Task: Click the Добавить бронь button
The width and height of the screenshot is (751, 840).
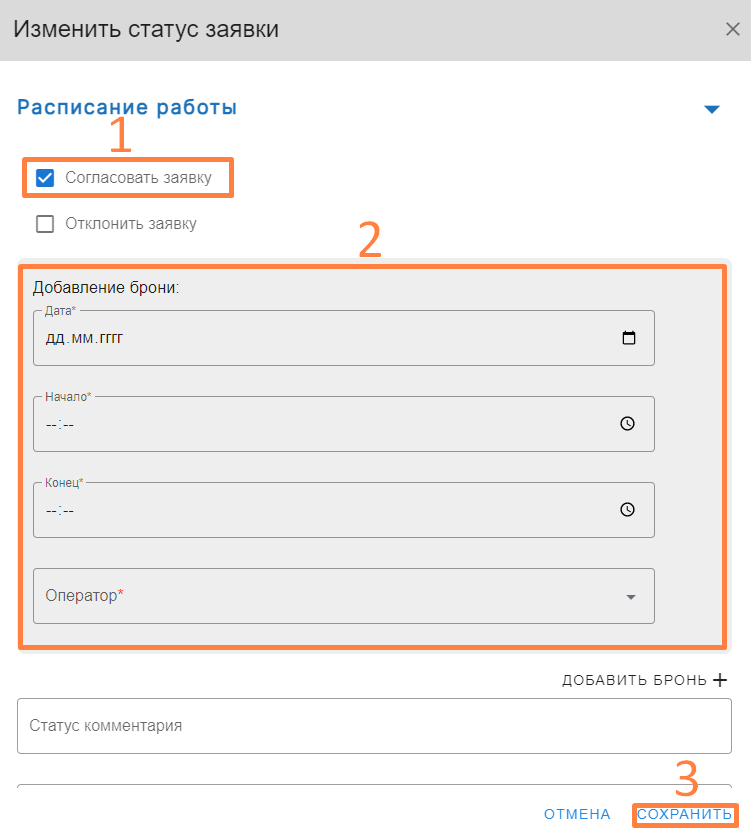Action: (x=636, y=680)
